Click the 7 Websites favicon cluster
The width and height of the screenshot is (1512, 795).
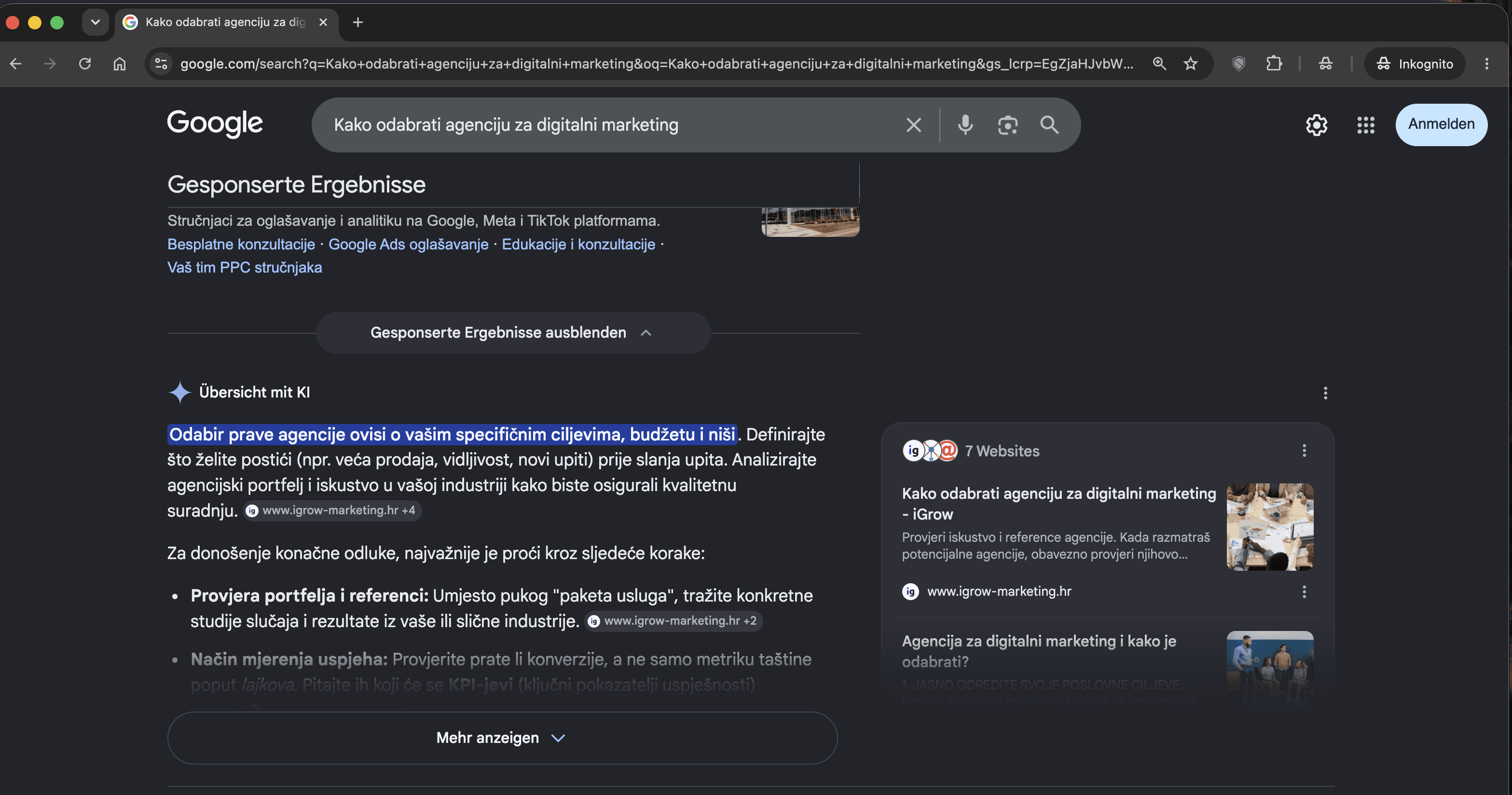tap(930, 451)
